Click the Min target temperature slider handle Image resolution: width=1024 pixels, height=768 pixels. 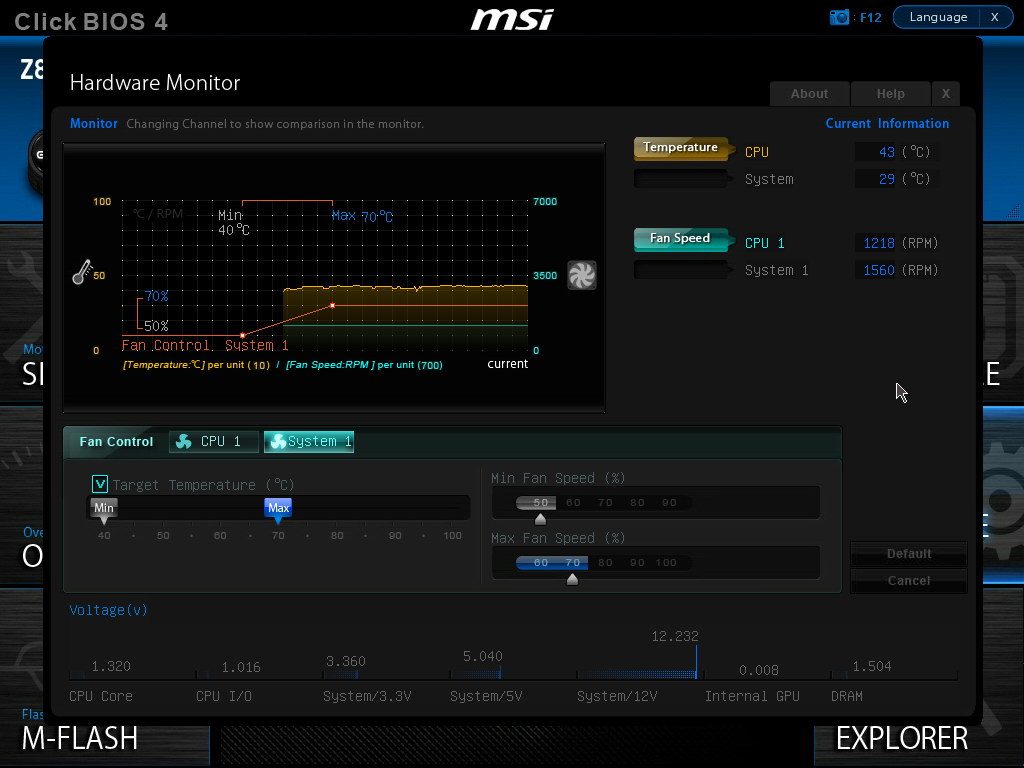[x=104, y=510]
